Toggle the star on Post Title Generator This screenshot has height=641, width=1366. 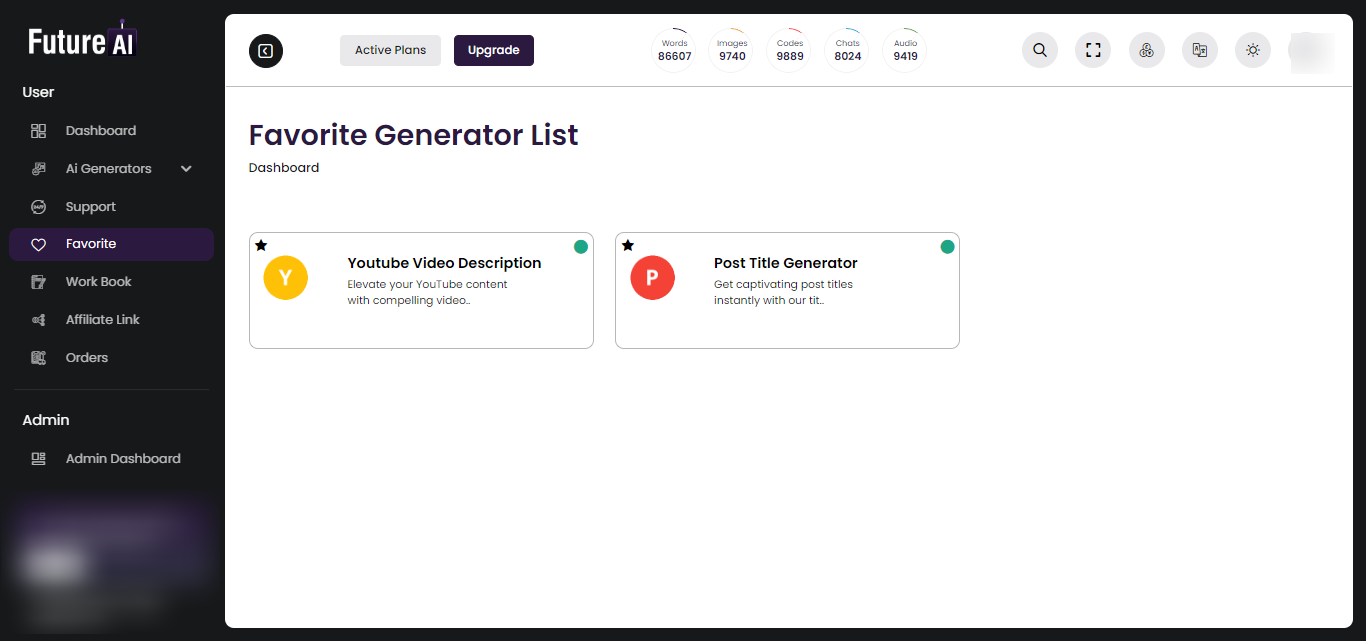[628, 245]
